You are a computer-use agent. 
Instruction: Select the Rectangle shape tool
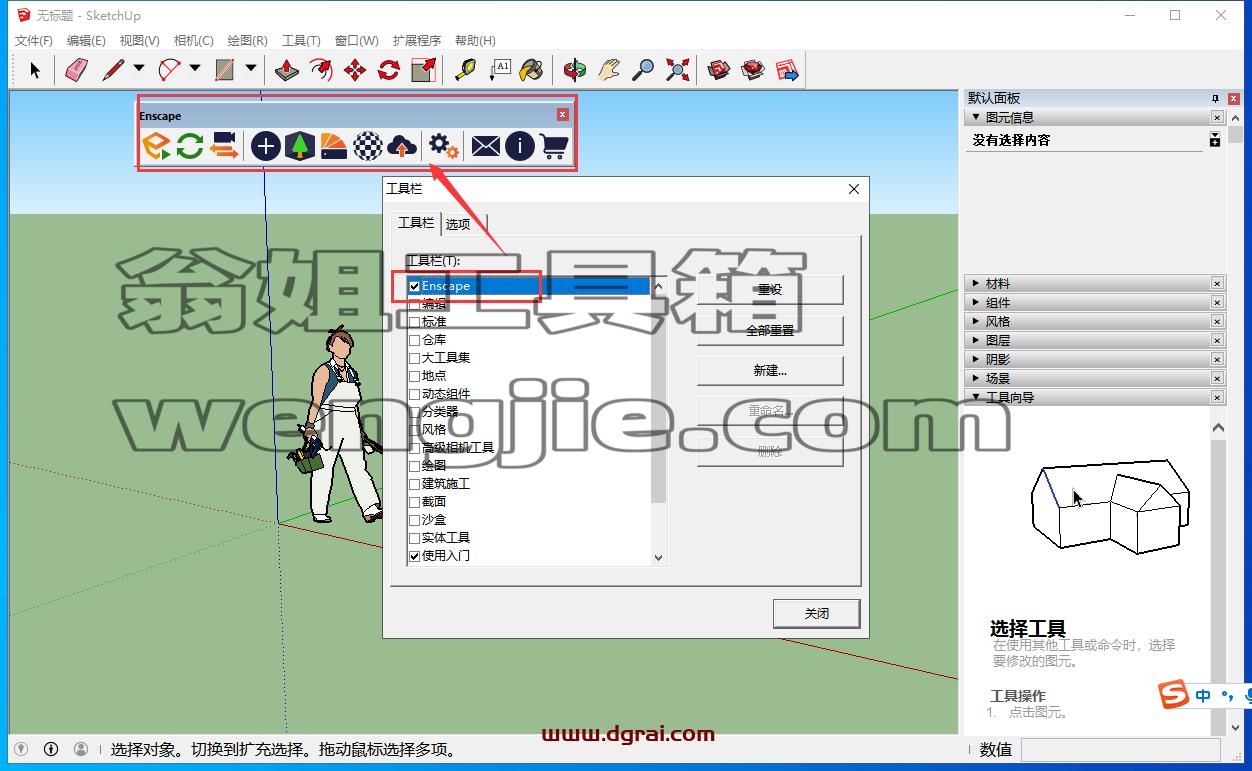(225, 69)
